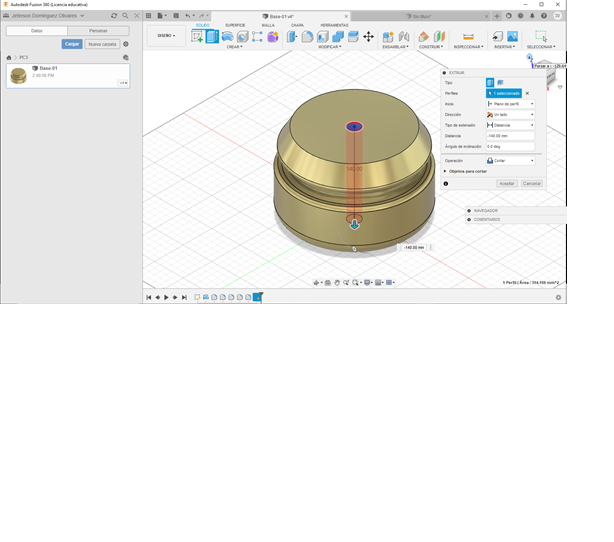The height and width of the screenshot is (542, 614).
Task: Switch to the MALLA tab
Action: (268, 25)
